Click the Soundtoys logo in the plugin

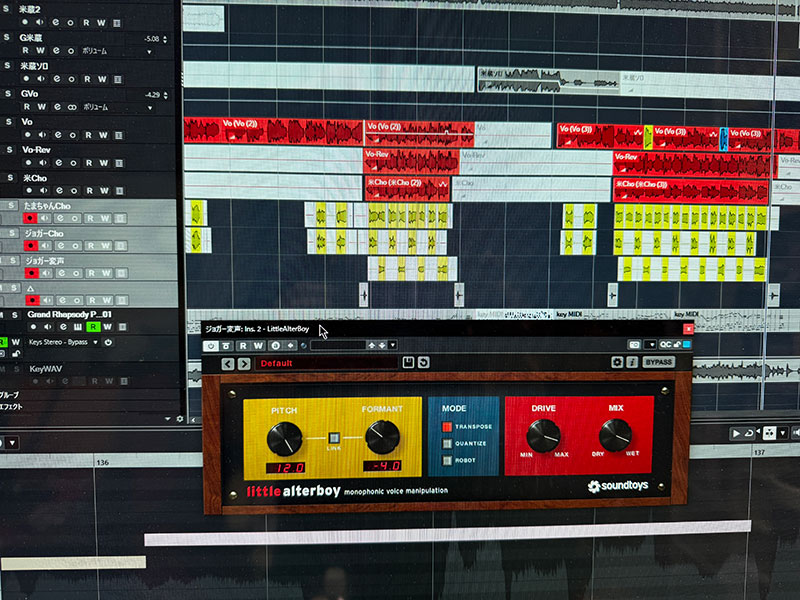pos(618,486)
